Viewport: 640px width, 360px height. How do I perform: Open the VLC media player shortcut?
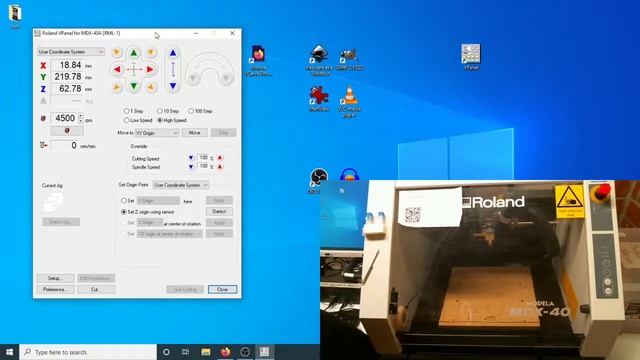(x=349, y=102)
